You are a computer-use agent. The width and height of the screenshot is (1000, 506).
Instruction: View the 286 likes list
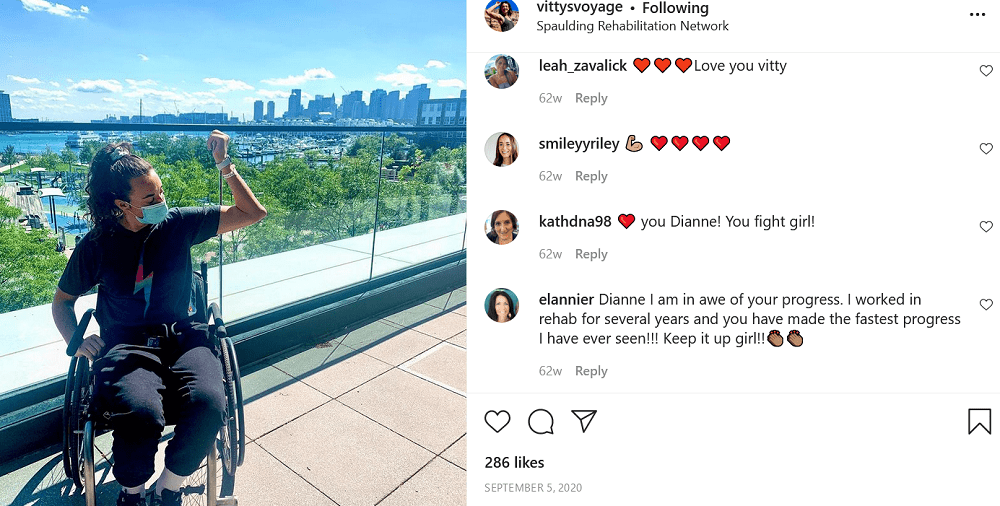tap(514, 462)
